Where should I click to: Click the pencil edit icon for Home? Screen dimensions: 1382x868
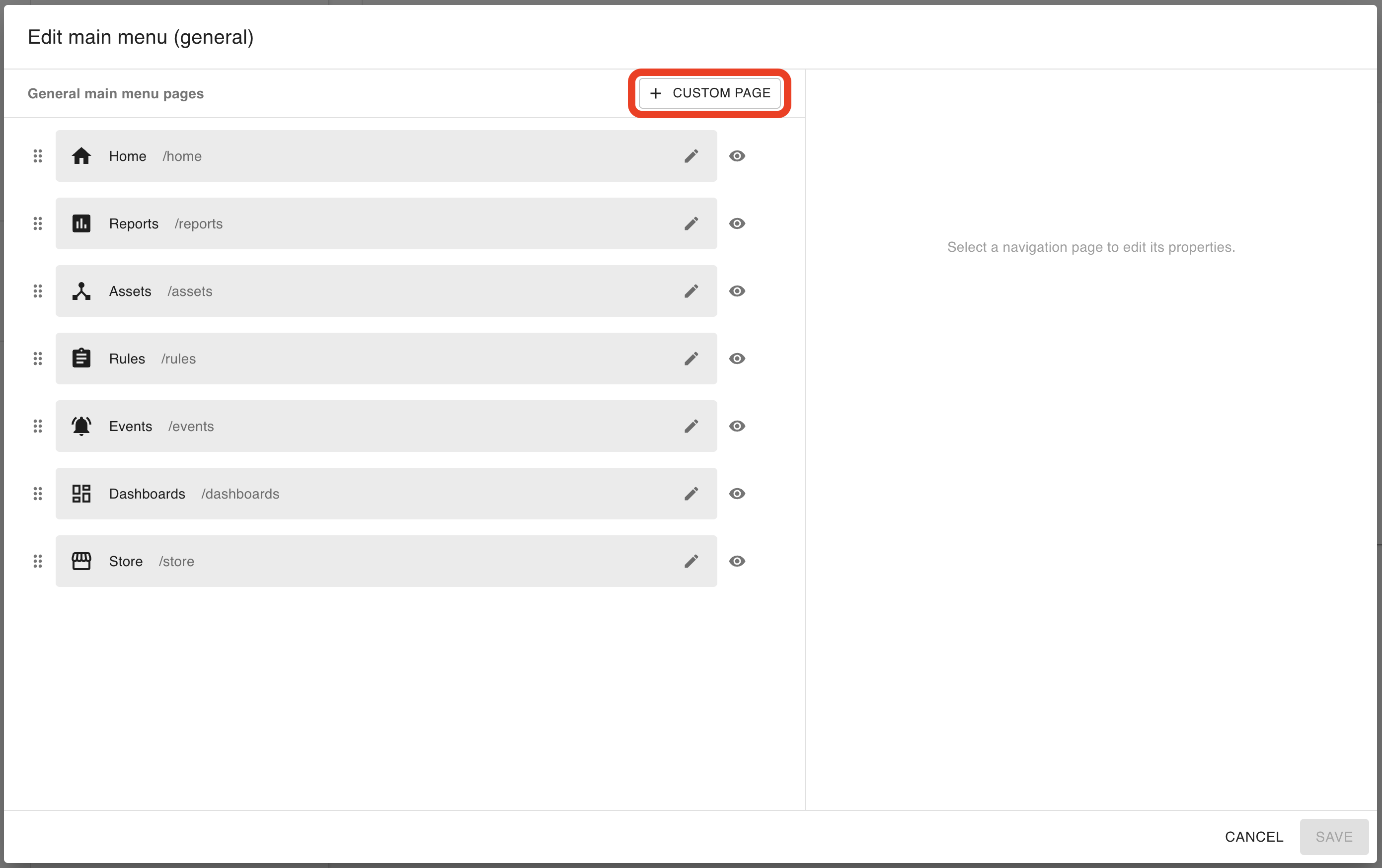click(x=691, y=156)
